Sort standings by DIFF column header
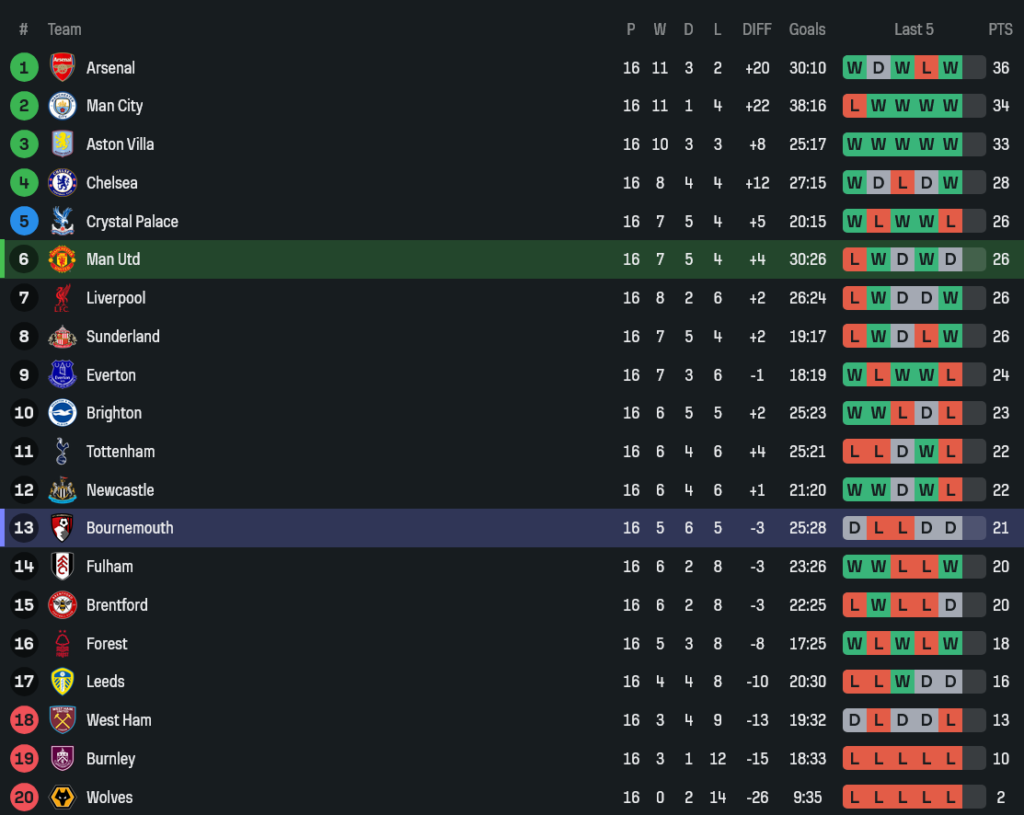Image resolution: width=1024 pixels, height=815 pixels. [757, 29]
